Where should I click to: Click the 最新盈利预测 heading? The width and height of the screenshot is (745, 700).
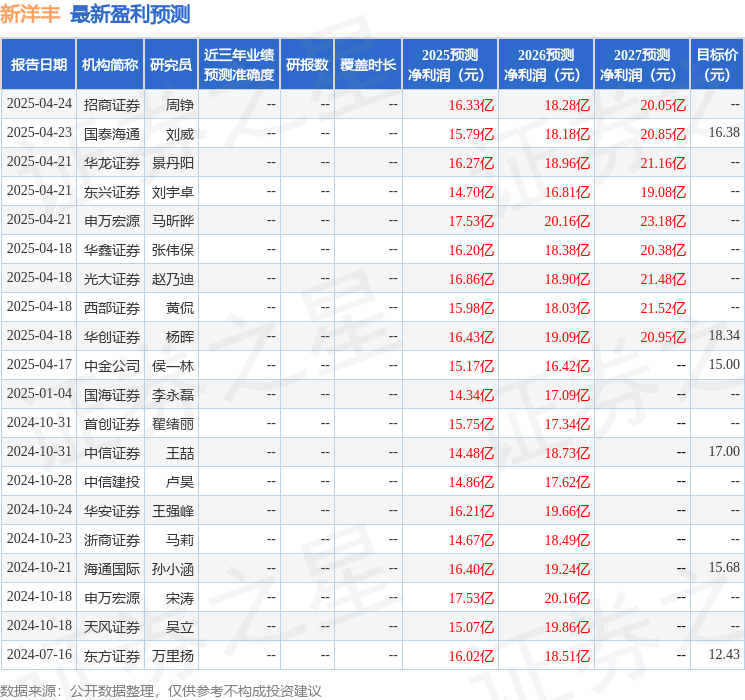130,14
